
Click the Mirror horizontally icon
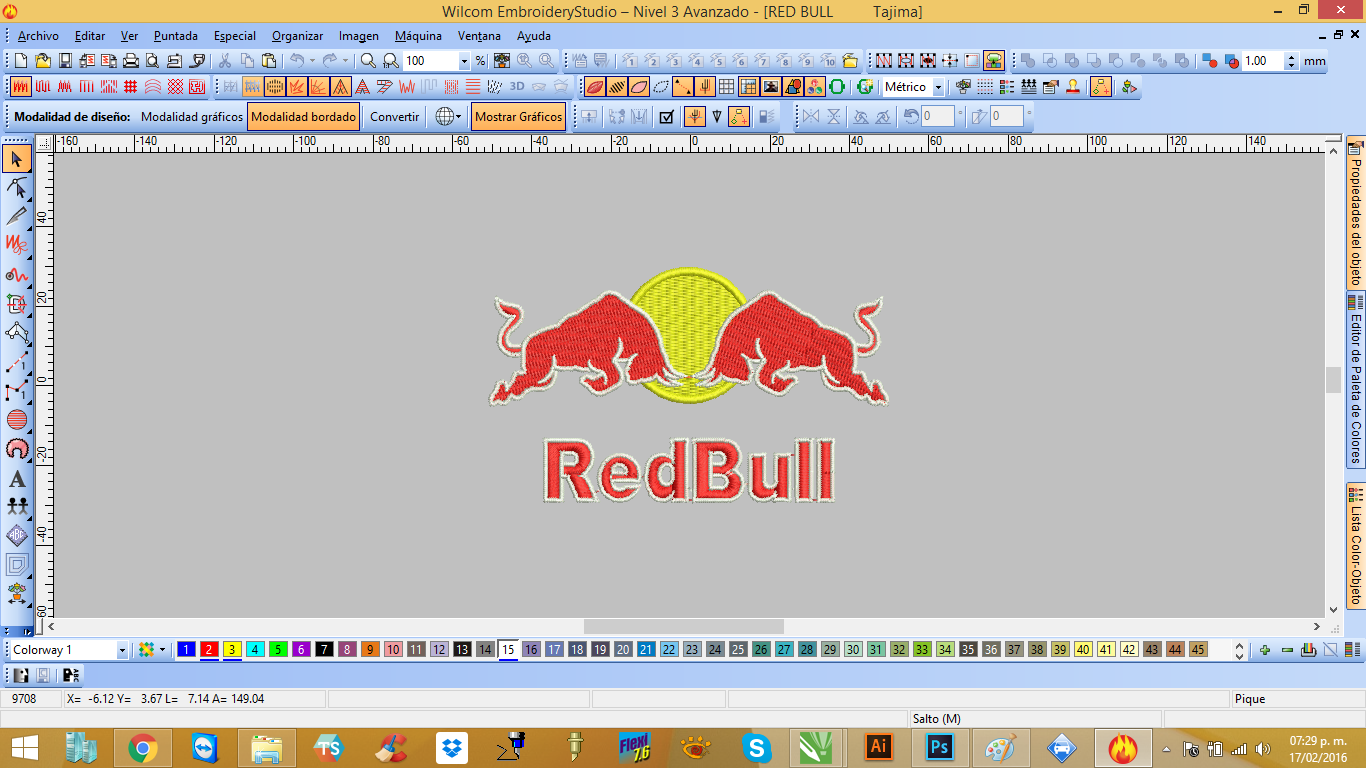pyautogui.click(x=811, y=117)
